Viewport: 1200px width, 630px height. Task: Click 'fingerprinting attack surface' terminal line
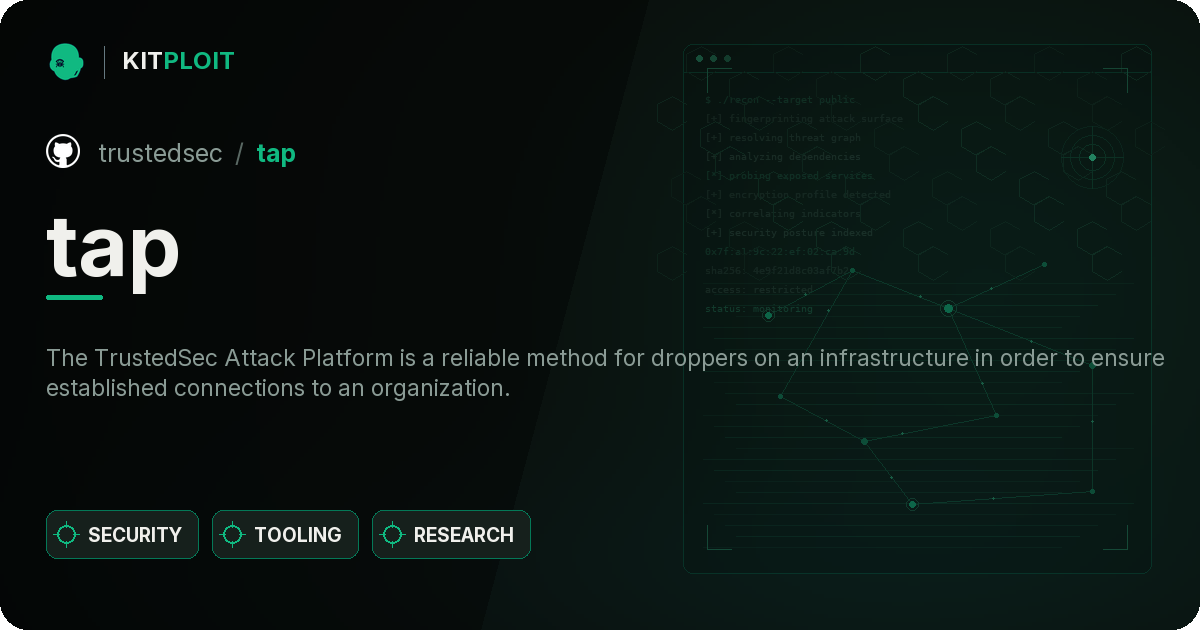803,119
